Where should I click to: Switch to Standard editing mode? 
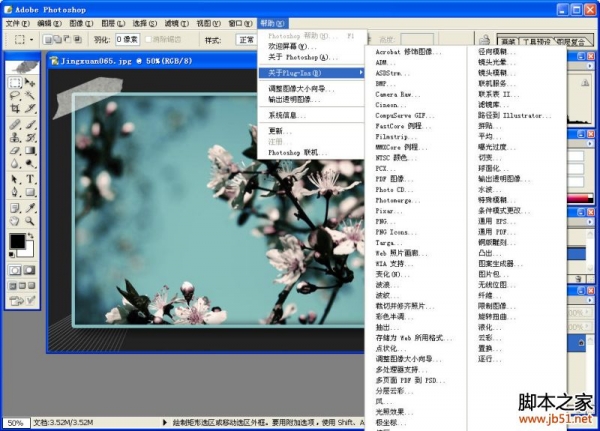click(15, 270)
